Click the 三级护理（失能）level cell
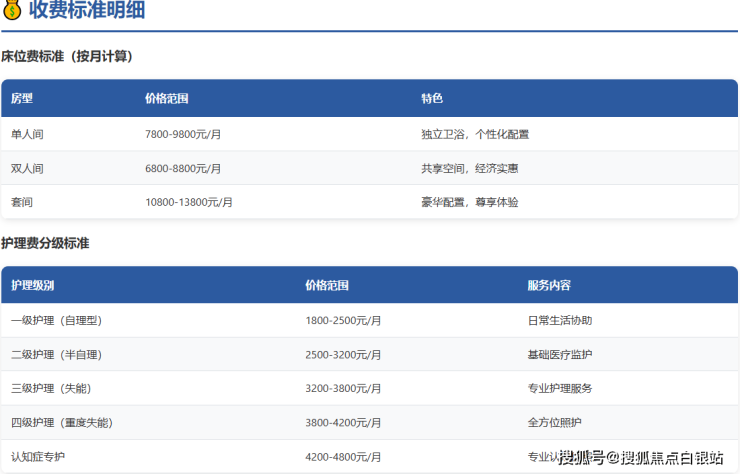Image resolution: width=740 pixels, height=474 pixels. coord(50,388)
